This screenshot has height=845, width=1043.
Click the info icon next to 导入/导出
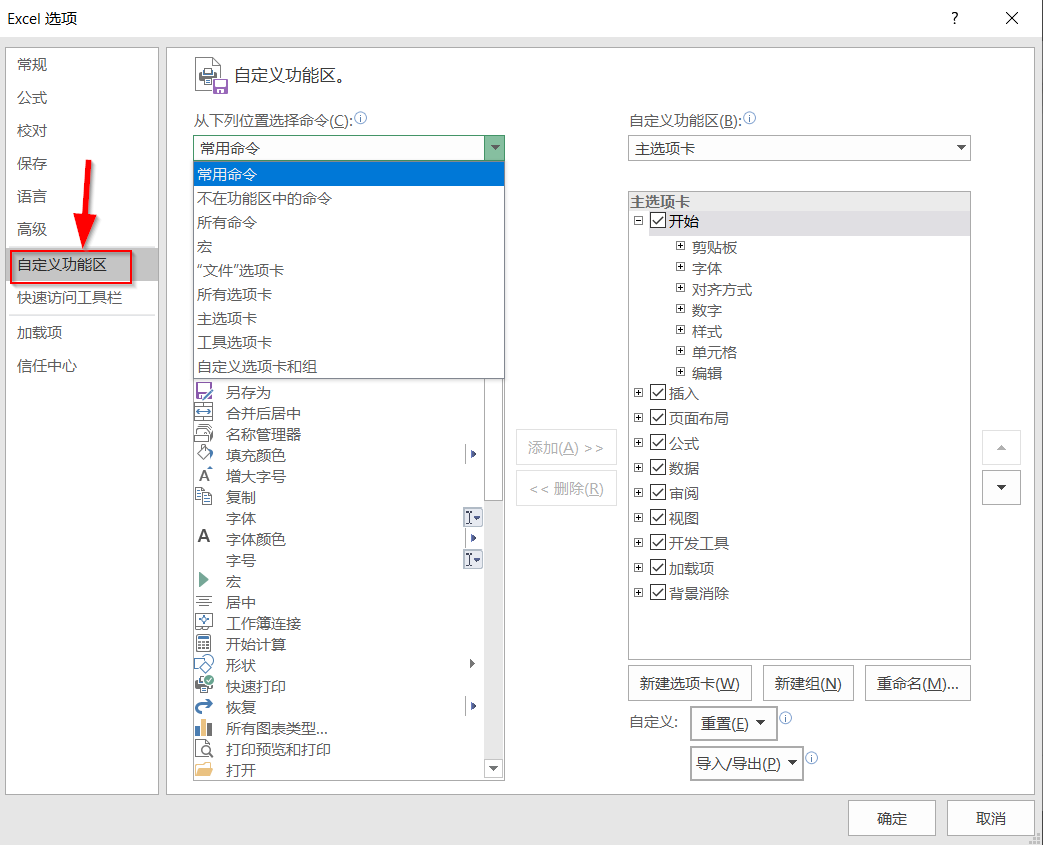tap(812, 758)
